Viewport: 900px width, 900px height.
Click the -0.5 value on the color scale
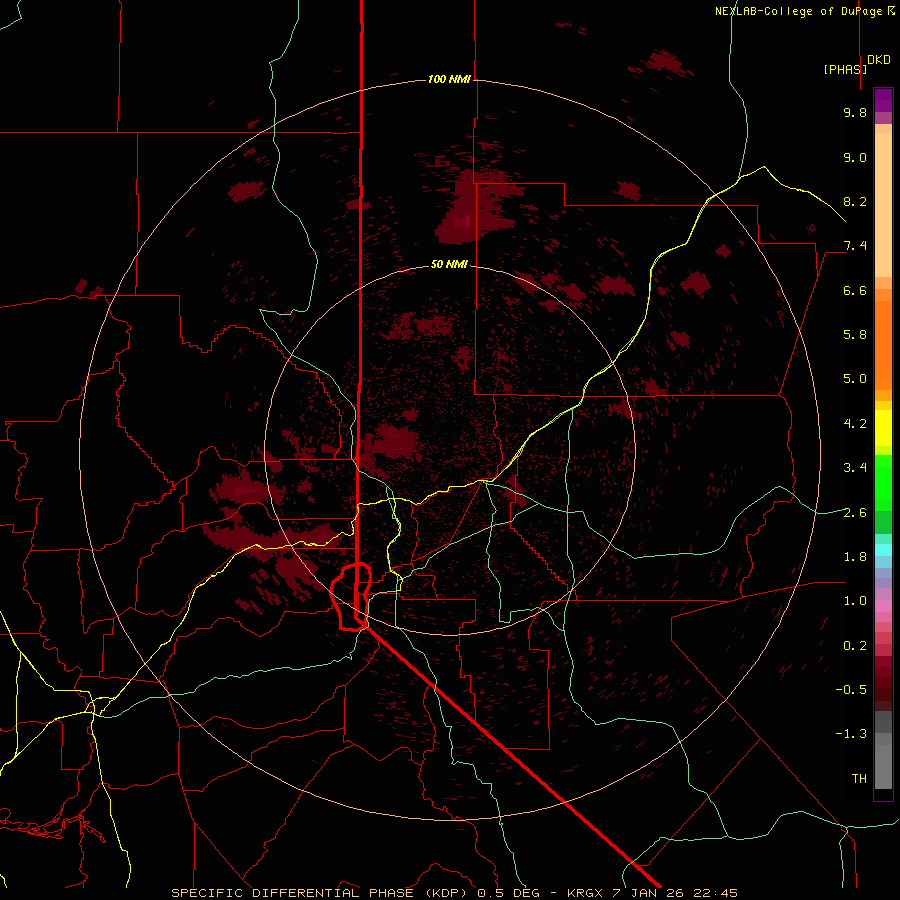851,690
